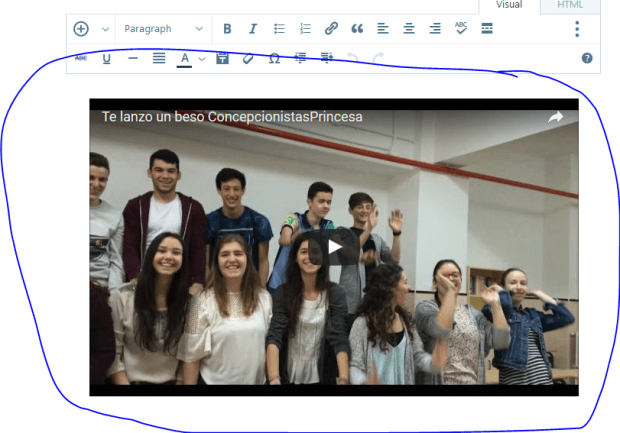The width and height of the screenshot is (620, 433).
Task: Center align the text
Action: click(x=409, y=29)
